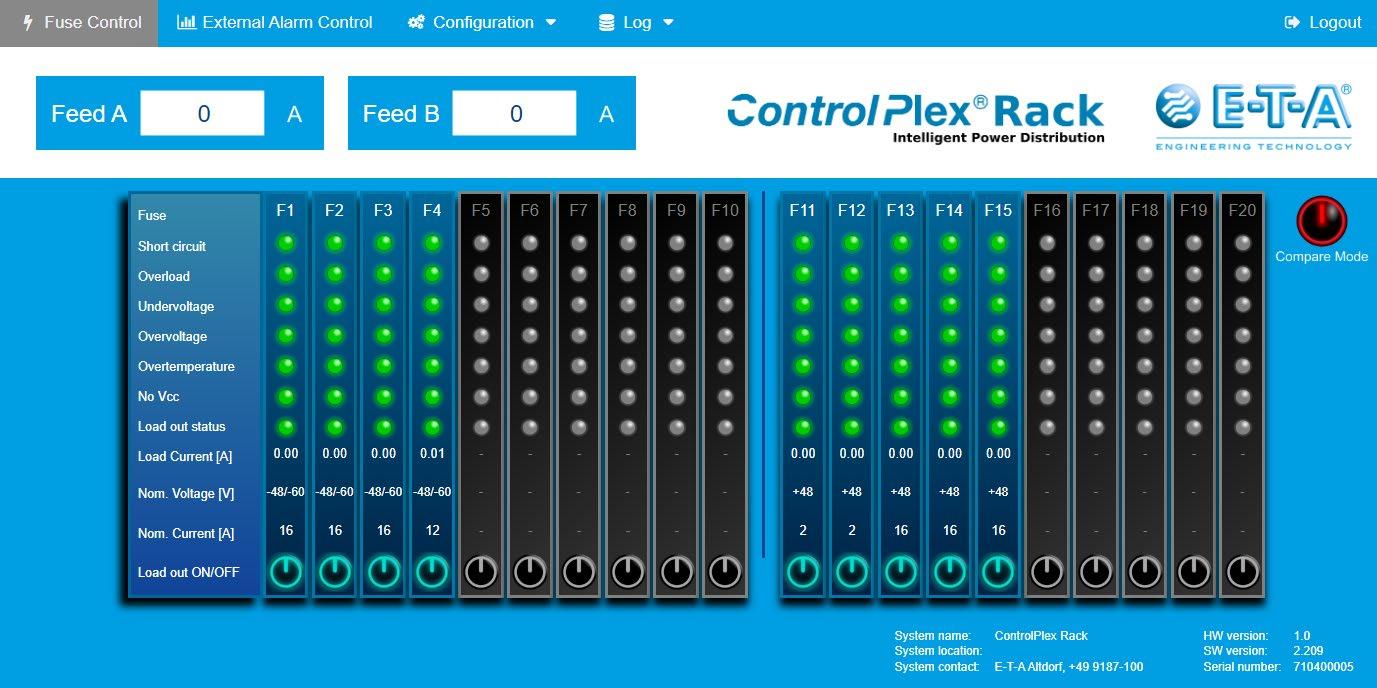
Task: Click F3 Overvoltage green LED
Action: tap(384, 335)
